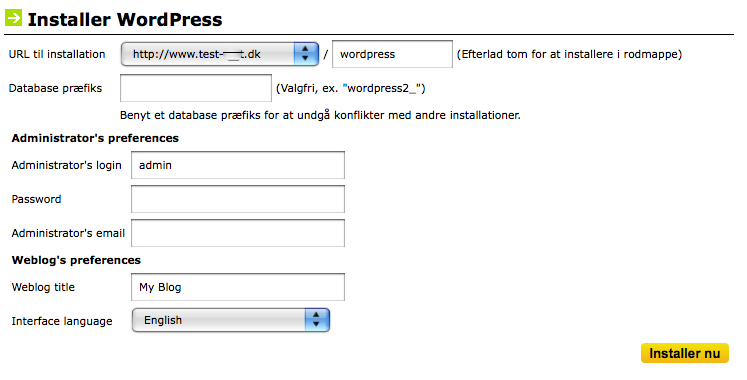Click the Weblog title field containing My Blog

pyautogui.click(x=238, y=287)
